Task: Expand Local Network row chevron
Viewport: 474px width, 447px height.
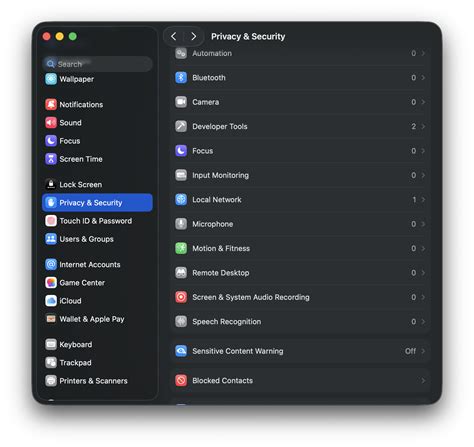Action: click(423, 199)
